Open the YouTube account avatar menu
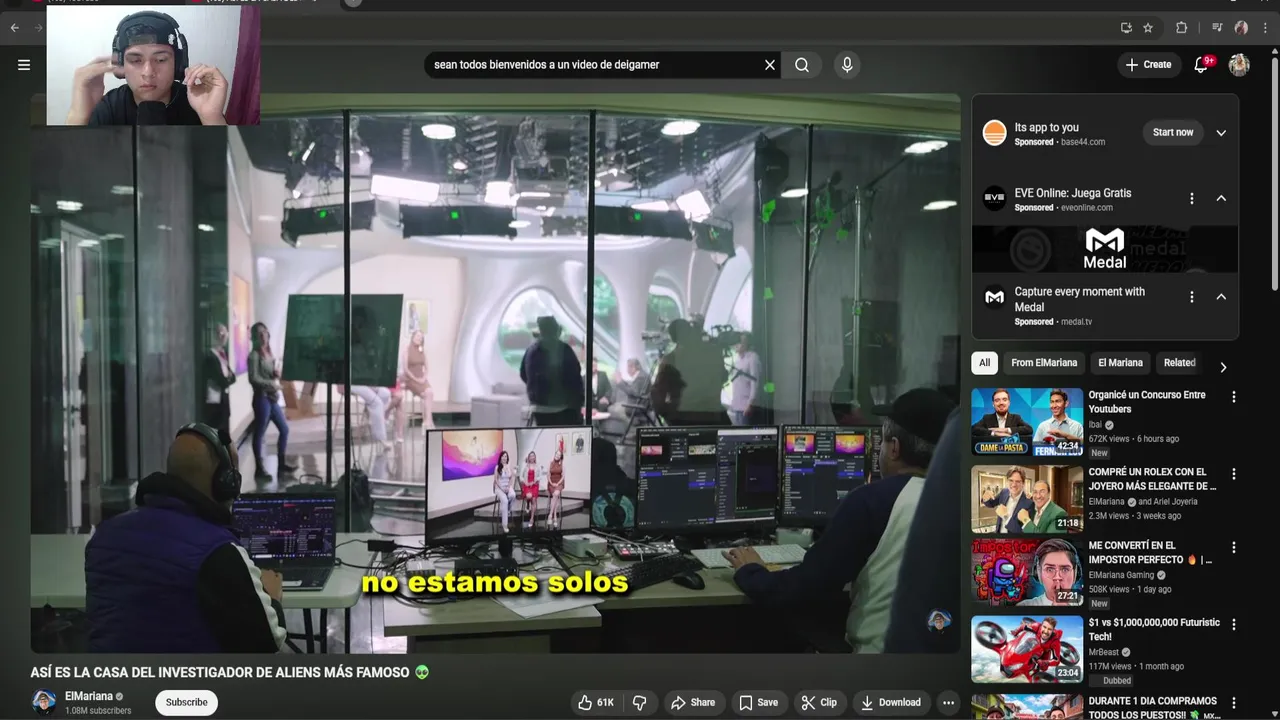Image resolution: width=1280 pixels, height=720 pixels. (x=1239, y=65)
